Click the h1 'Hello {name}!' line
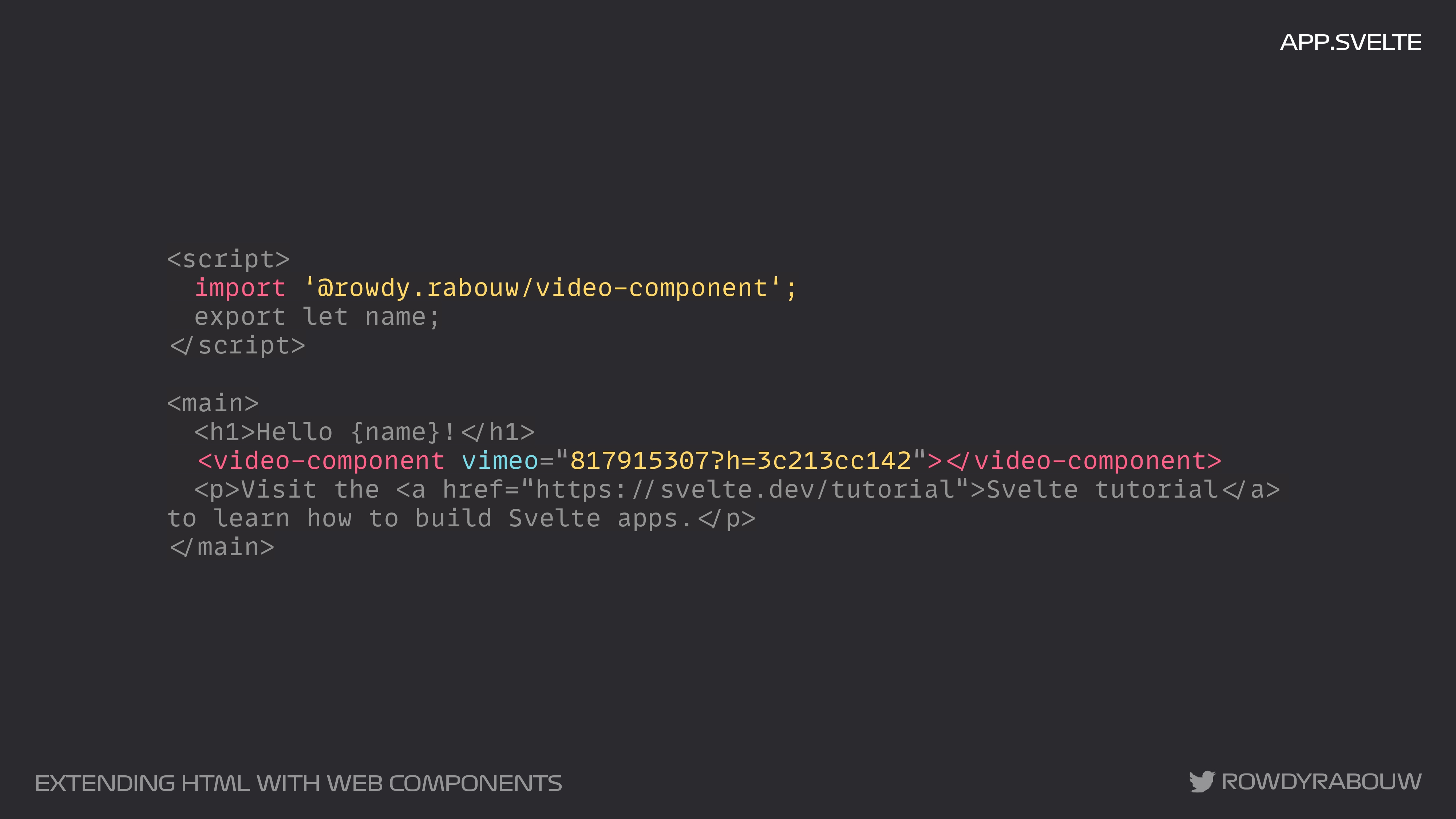1456x819 pixels. [365, 432]
